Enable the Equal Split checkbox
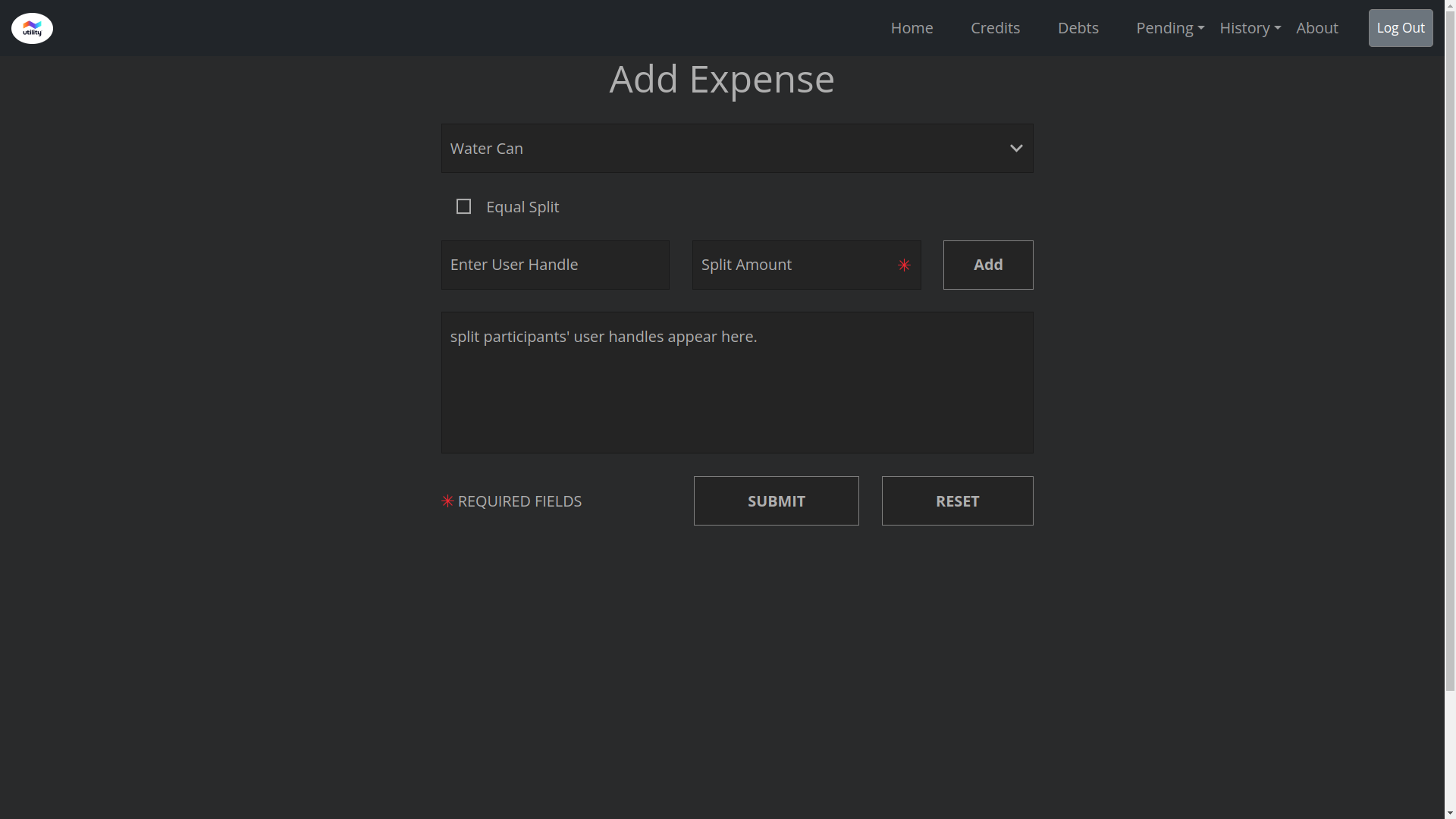Image resolution: width=1456 pixels, height=819 pixels. pyautogui.click(x=463, y=207)
